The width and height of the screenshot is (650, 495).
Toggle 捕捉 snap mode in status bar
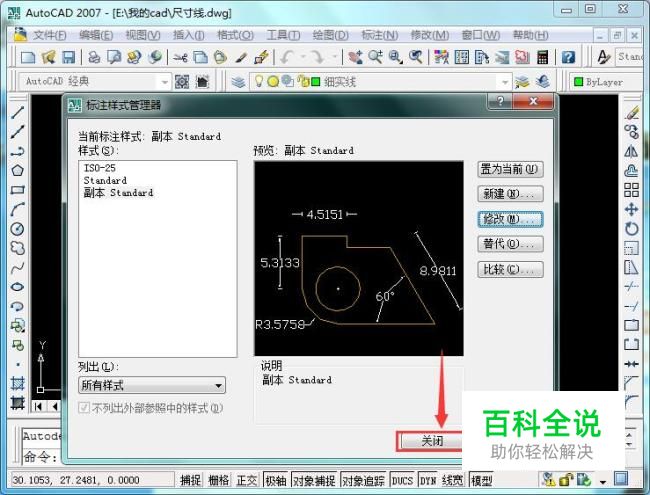[x=190, y=480]
